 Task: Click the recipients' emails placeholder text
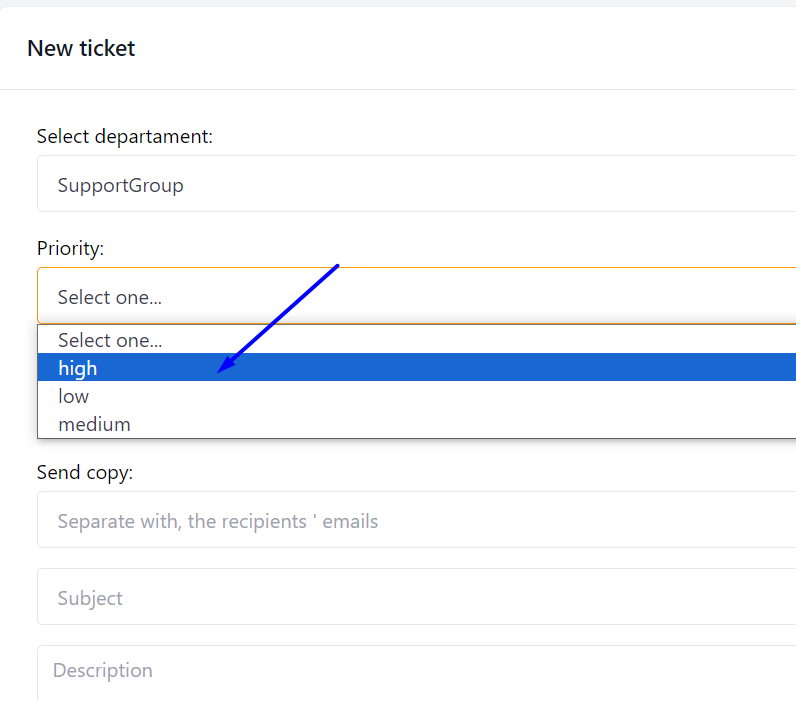coord(218,521)
